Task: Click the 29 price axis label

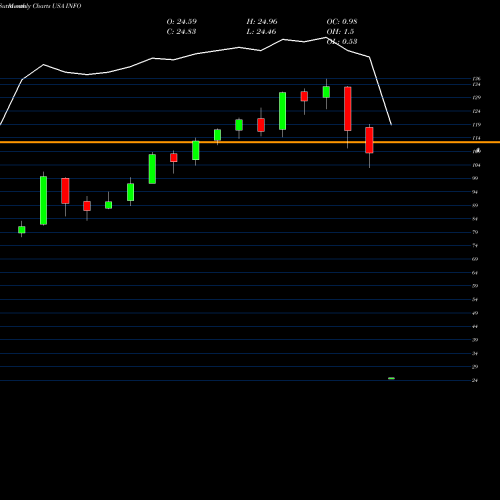Action: 475,367
